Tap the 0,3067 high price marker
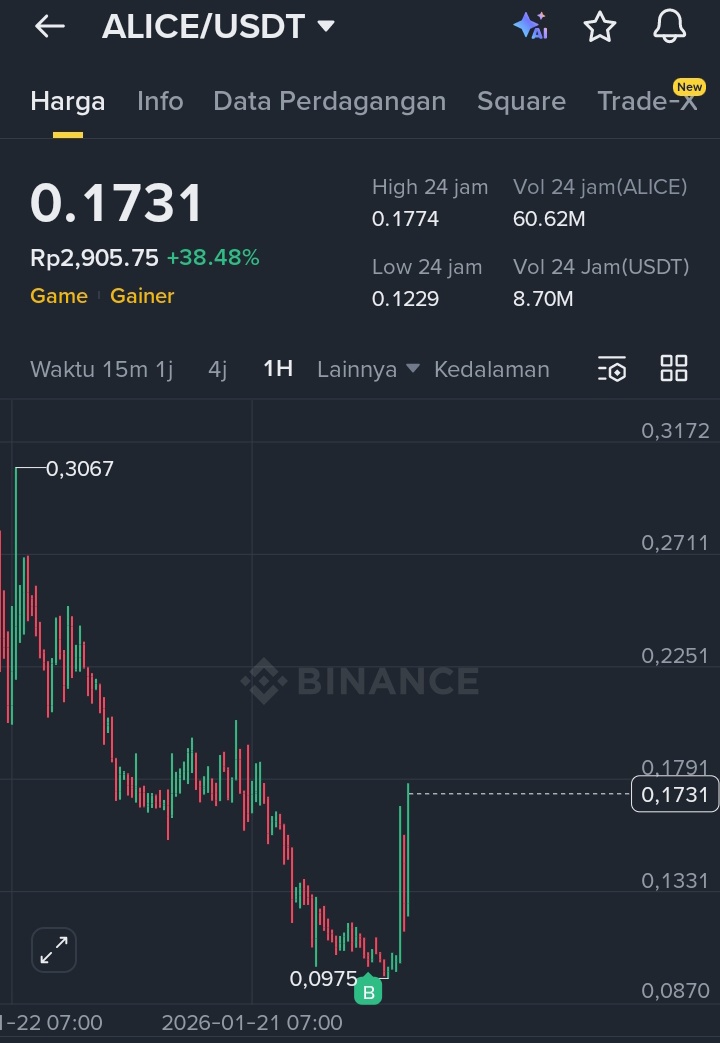 [x=80, y=469]
